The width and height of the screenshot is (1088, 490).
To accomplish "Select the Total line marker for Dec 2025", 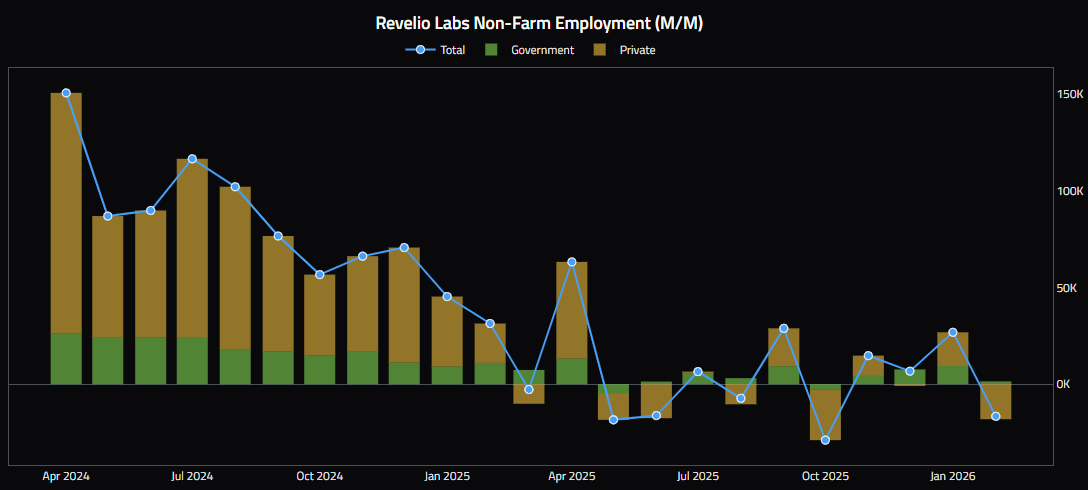I will tap(910, 371).
